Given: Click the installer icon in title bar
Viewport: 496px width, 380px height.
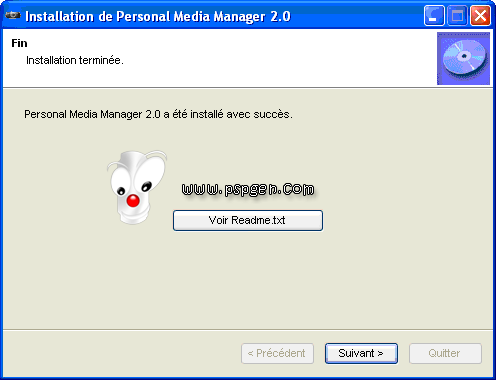Looking at the screenshot, I should tap(13, 16).
